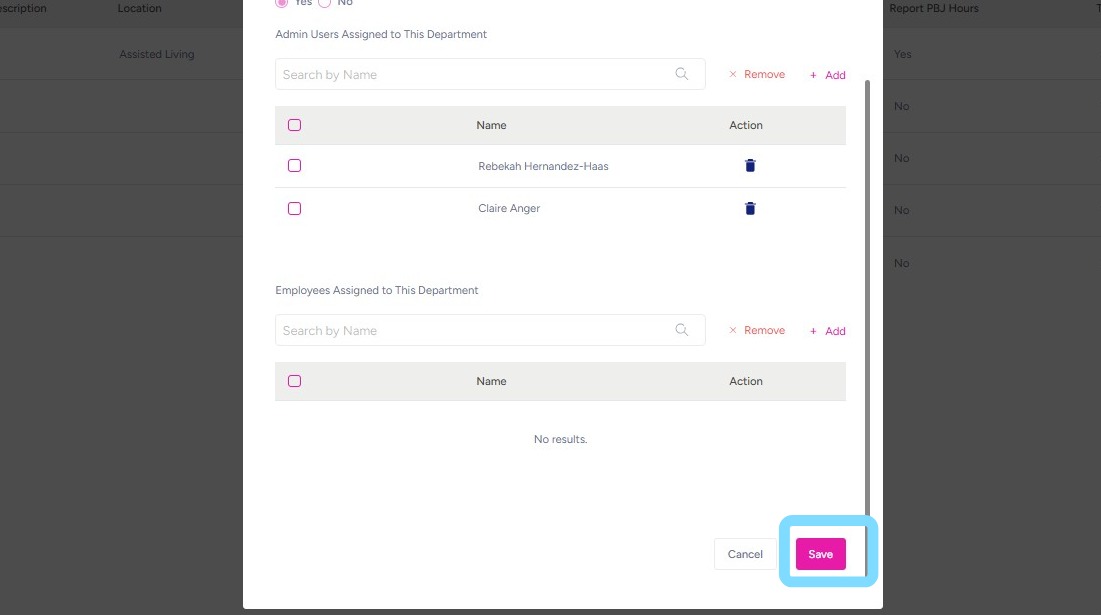Click the Name column header for admin users
This screenshot has width=1101, height=615.
491,125
